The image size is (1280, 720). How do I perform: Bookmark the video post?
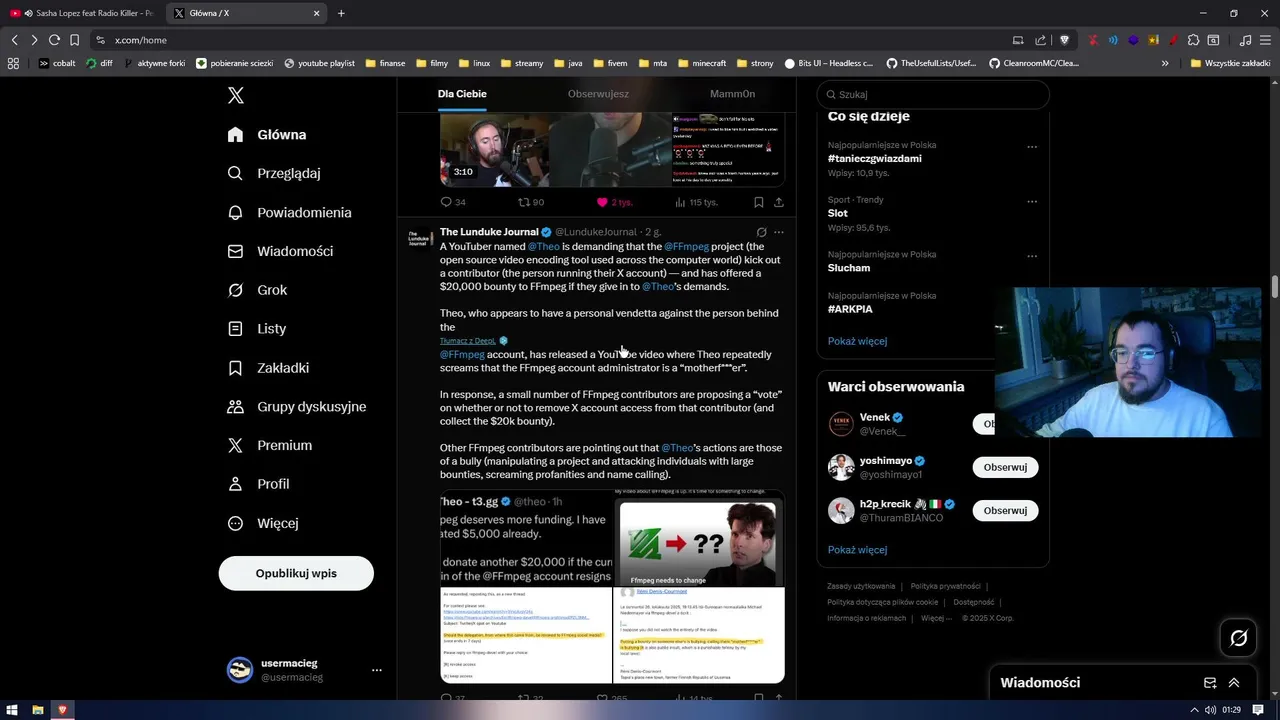(x=759, y=202)
